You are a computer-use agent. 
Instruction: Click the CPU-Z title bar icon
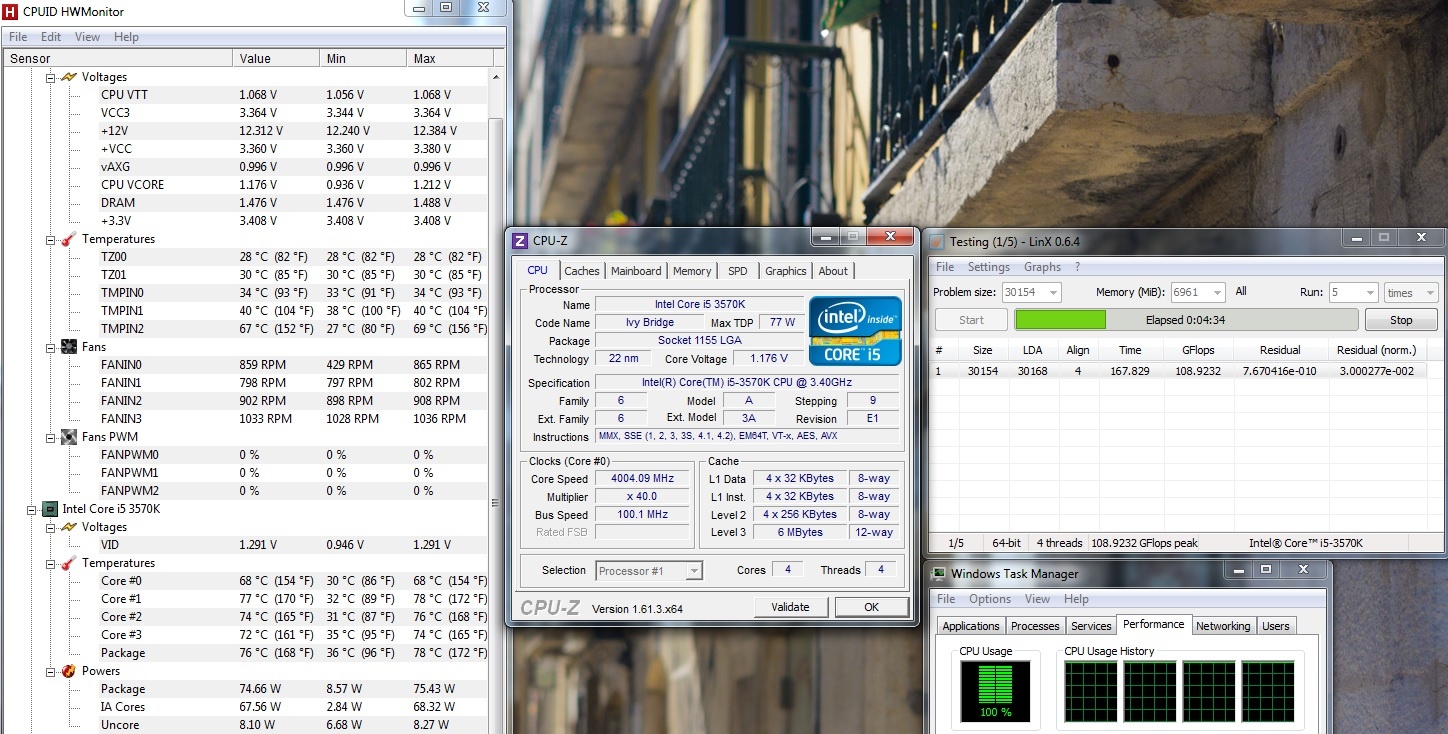point(520,241)
